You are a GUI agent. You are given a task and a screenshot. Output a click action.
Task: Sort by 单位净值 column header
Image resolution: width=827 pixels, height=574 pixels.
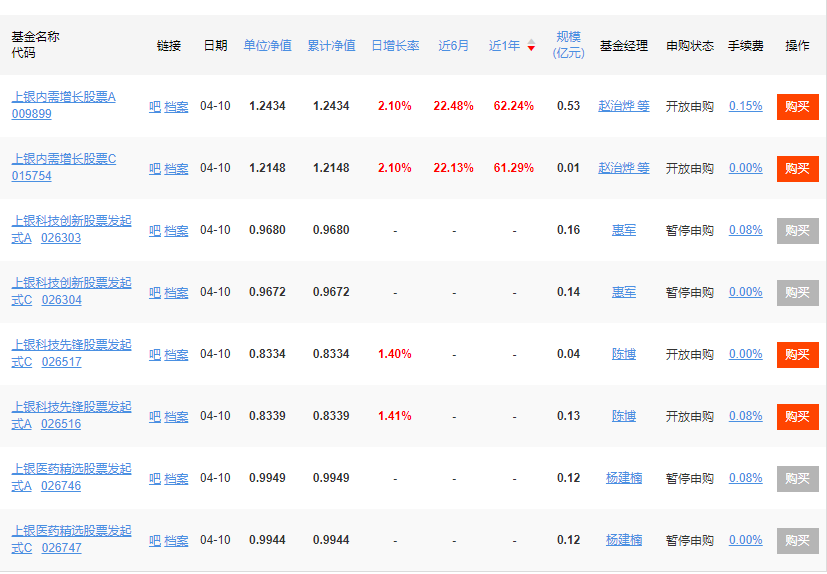pos(267,45)
